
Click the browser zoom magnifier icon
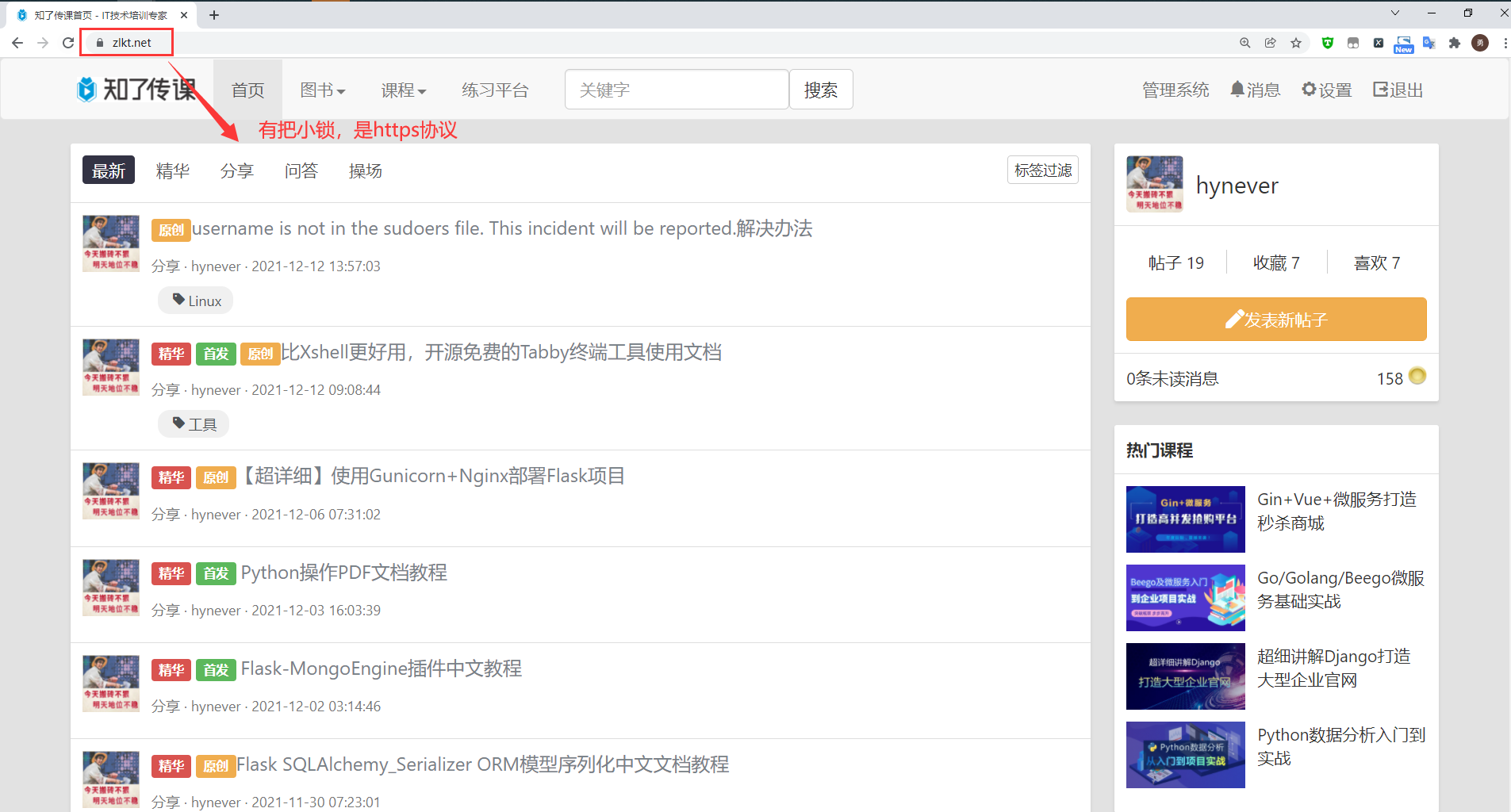coord(1245,43)
